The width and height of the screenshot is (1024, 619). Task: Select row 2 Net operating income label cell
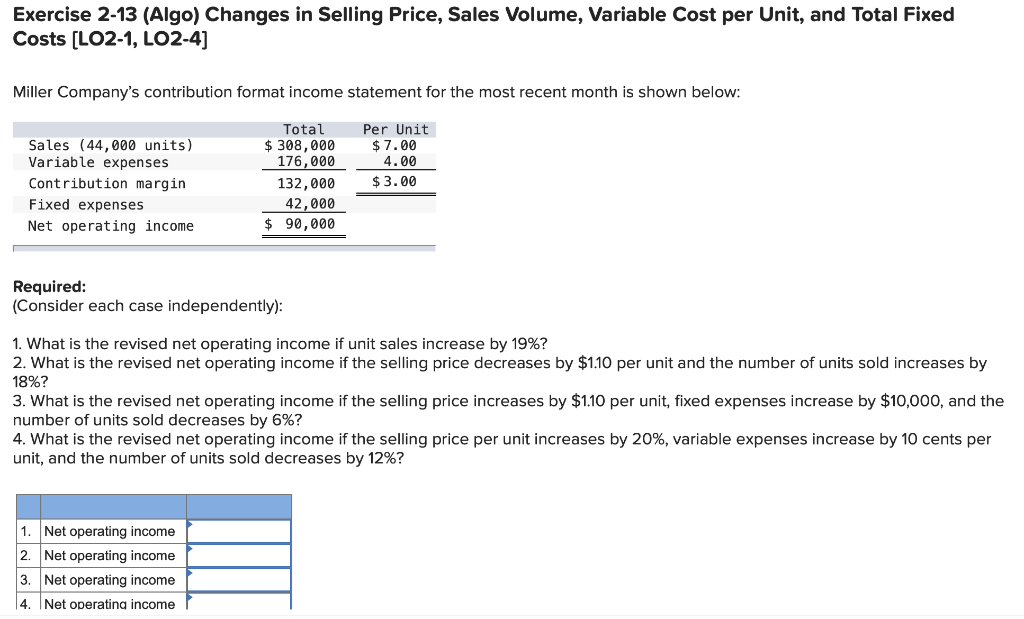coord(111,555)
